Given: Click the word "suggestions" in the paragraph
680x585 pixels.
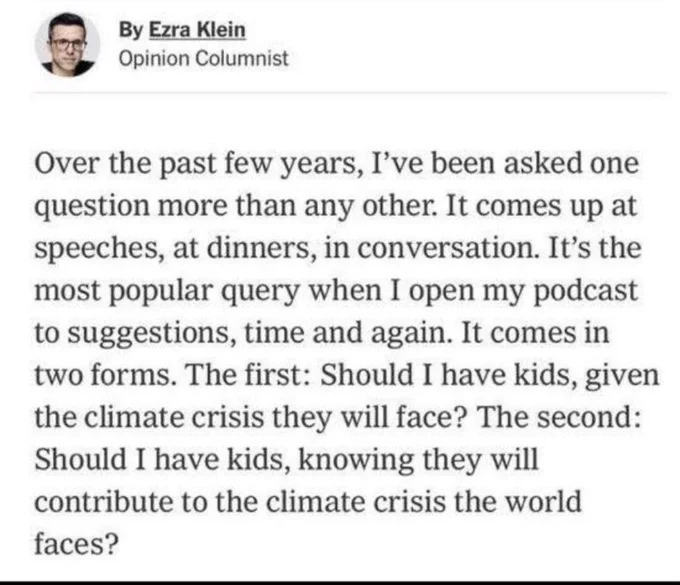Looking at the screenshot, I should click(x=151, y=334).
